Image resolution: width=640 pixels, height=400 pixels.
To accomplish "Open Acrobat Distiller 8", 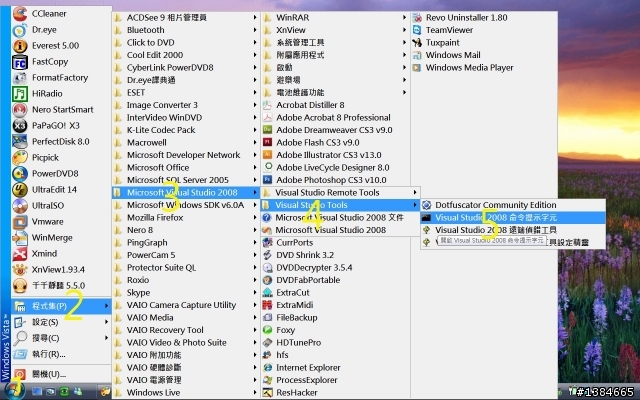I will click(335, 105).
